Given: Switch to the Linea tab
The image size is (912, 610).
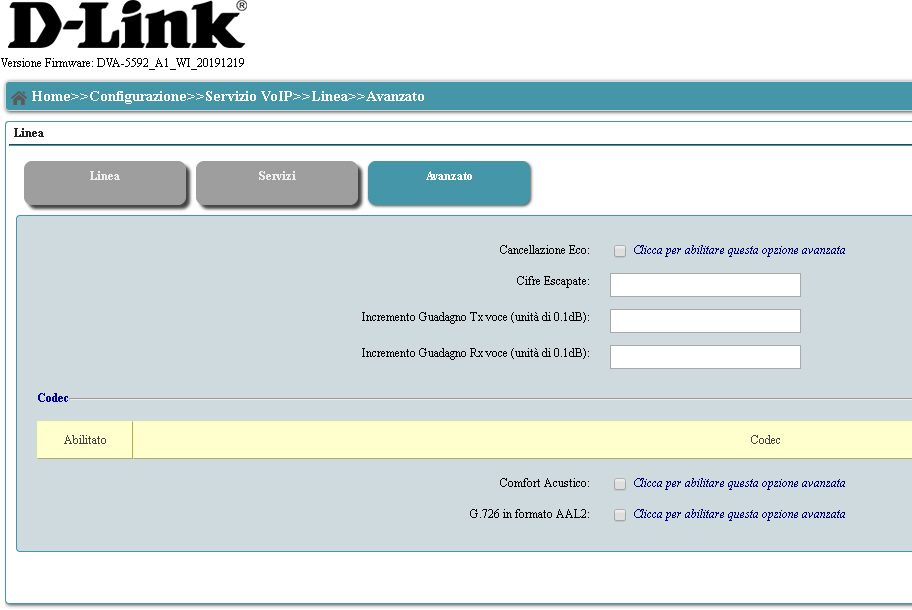Looking at the screenshot, I should click(x=105, y=183).
